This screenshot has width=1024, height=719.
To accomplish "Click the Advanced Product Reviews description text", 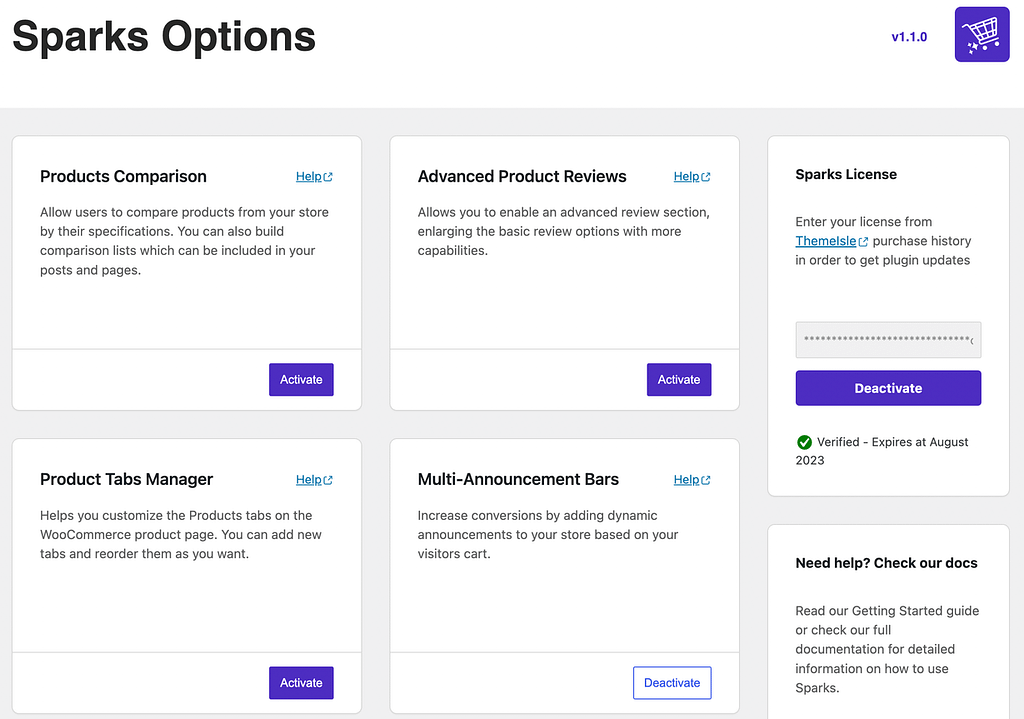I will 564,231.
